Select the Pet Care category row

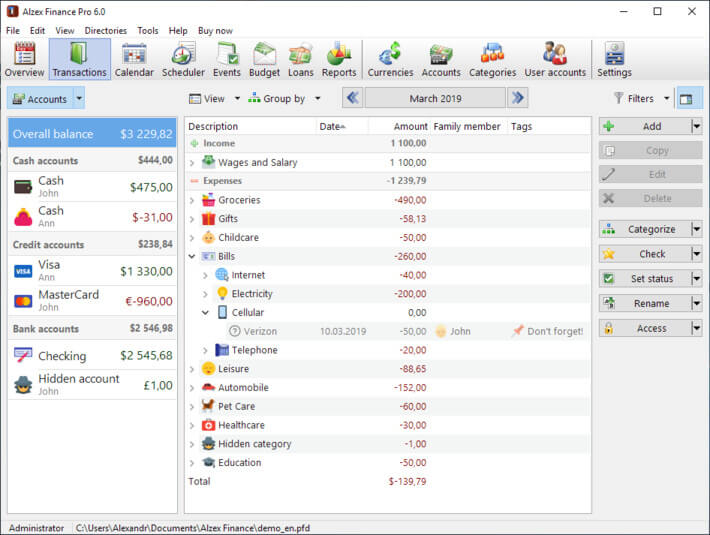point(388,406)
